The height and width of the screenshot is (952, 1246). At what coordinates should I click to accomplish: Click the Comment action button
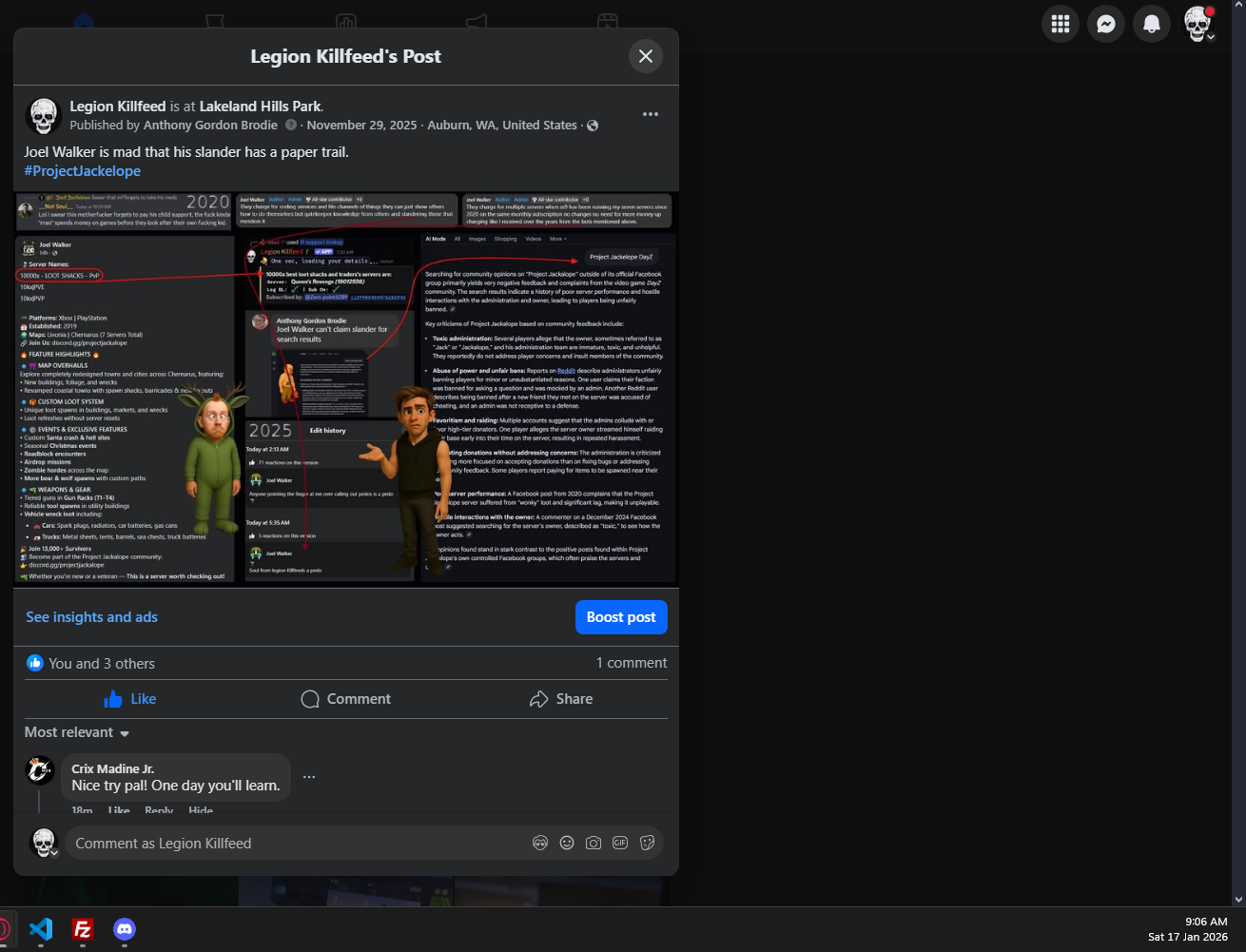tap(346, 699)
